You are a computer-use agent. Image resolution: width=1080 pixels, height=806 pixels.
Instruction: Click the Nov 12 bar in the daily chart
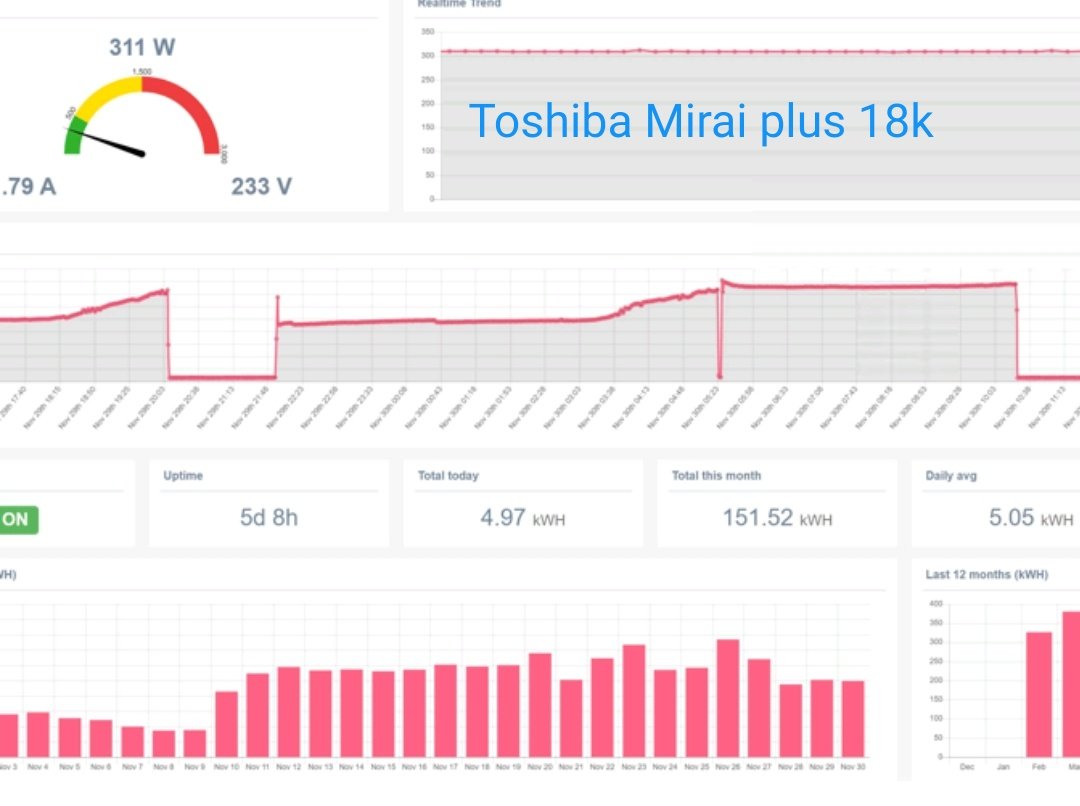pos(289,712)
